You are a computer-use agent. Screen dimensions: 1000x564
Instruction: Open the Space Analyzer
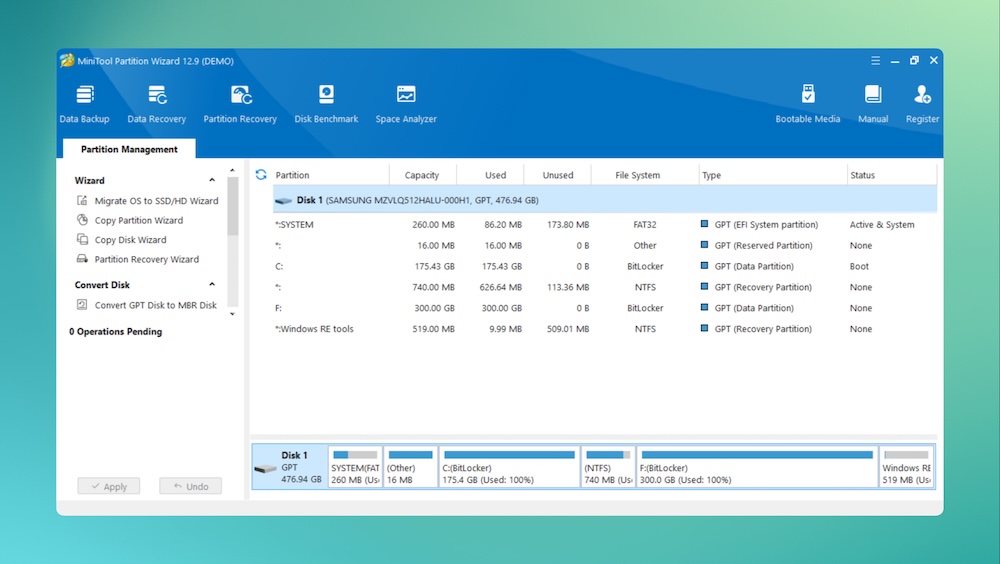point(406,104)
